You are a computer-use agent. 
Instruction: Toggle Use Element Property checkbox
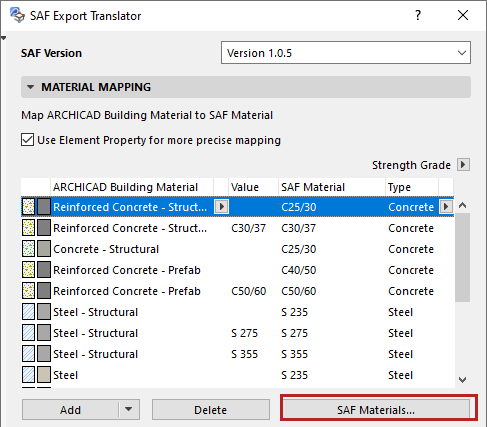pos(27,140)
